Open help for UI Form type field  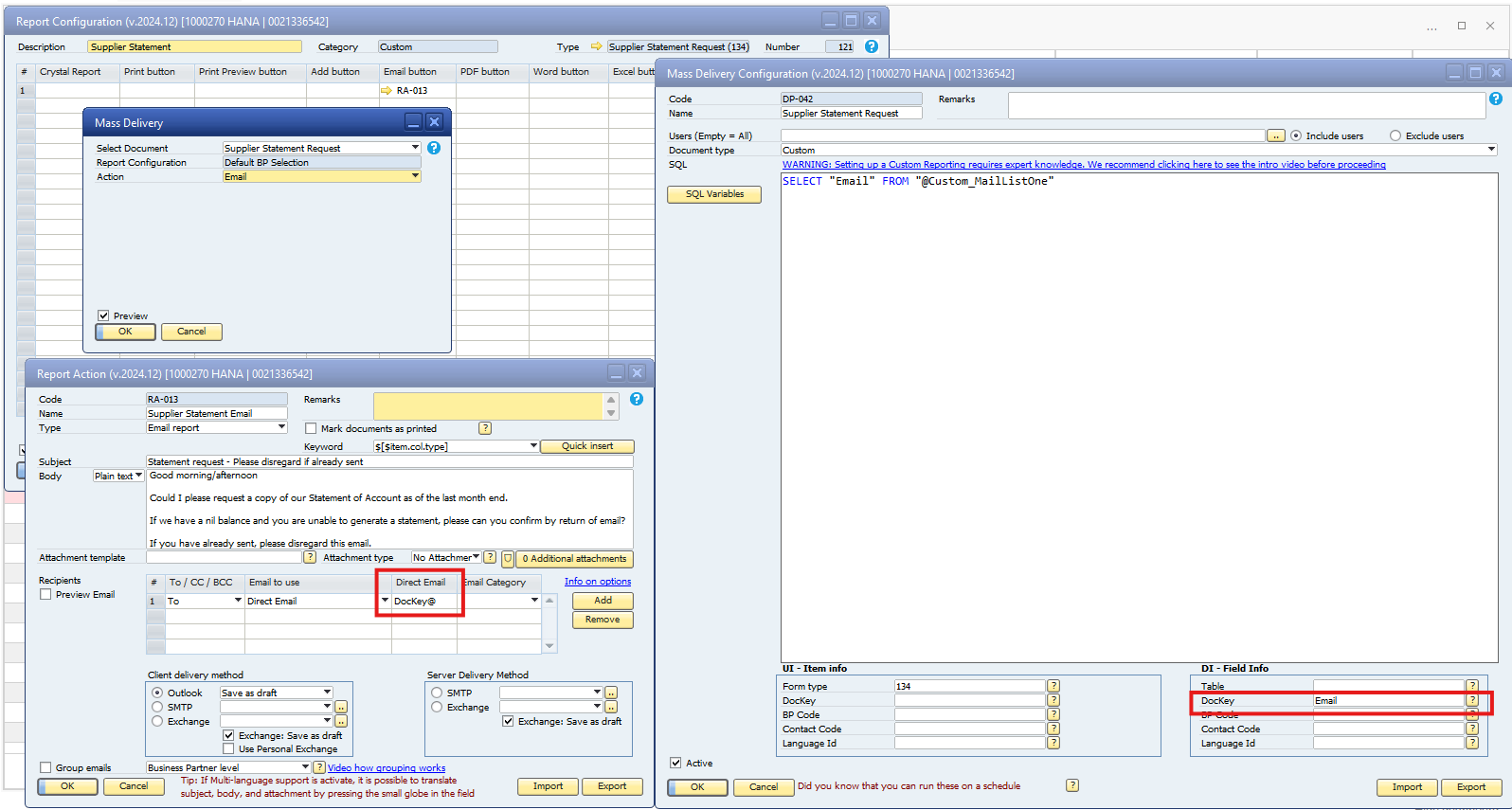click(x=1053, y=686)
